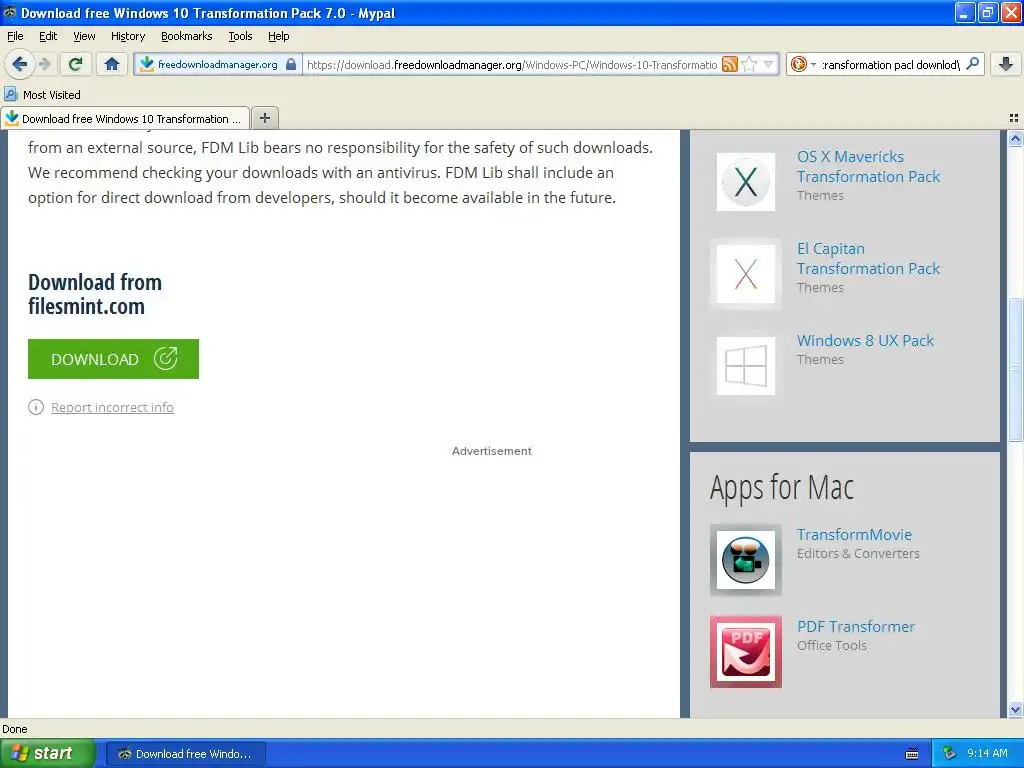Click in the URL address field
1024x768 pixels.
point(512,64)
